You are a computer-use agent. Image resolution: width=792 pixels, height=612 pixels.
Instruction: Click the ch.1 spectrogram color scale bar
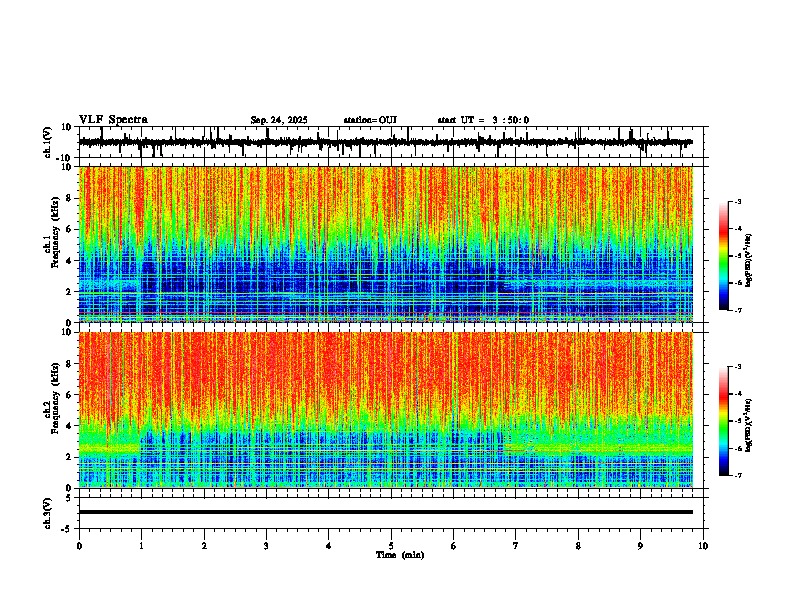724,256
